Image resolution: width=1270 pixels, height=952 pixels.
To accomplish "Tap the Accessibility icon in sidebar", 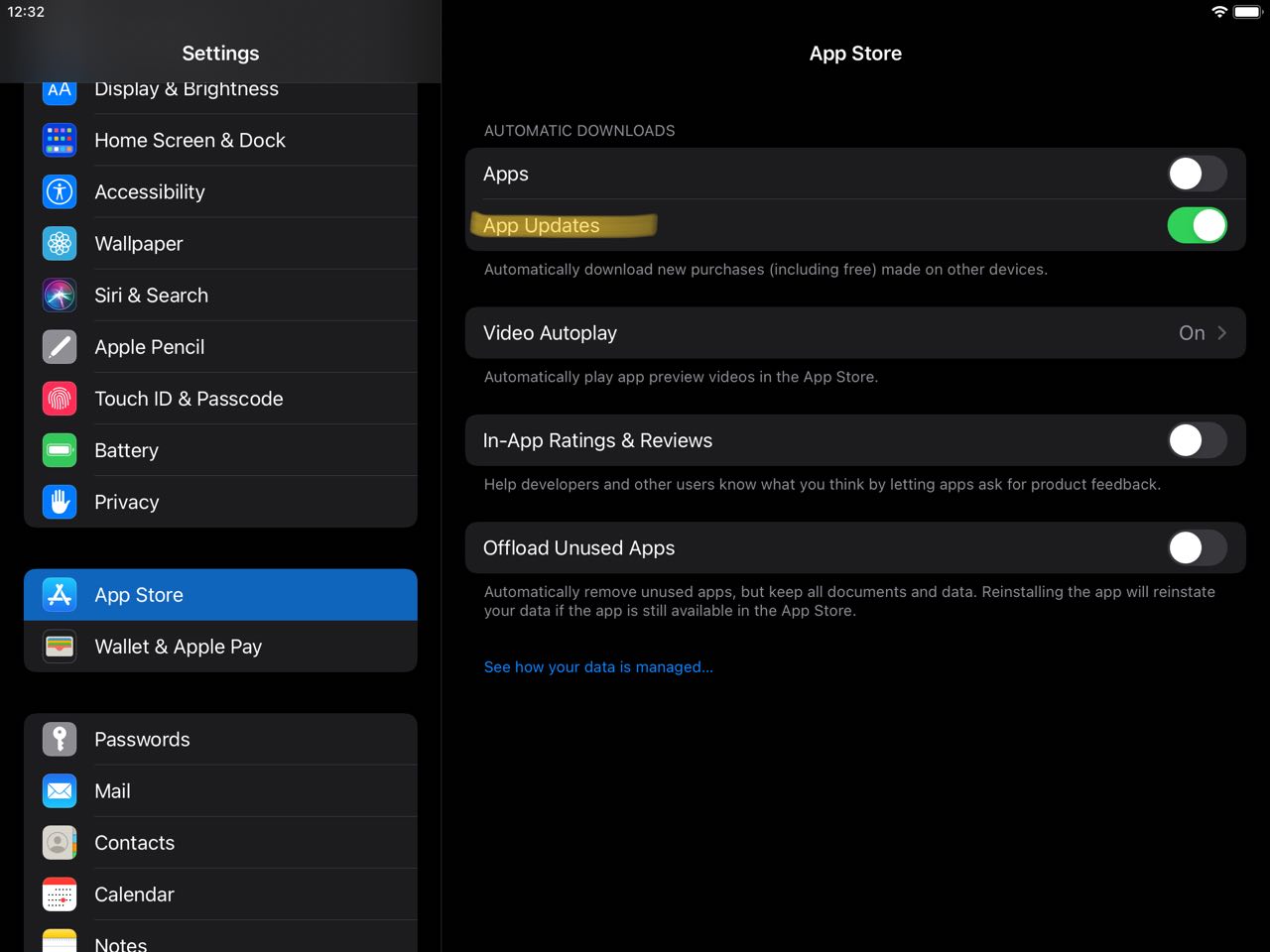I will click(x=60, y=191).
